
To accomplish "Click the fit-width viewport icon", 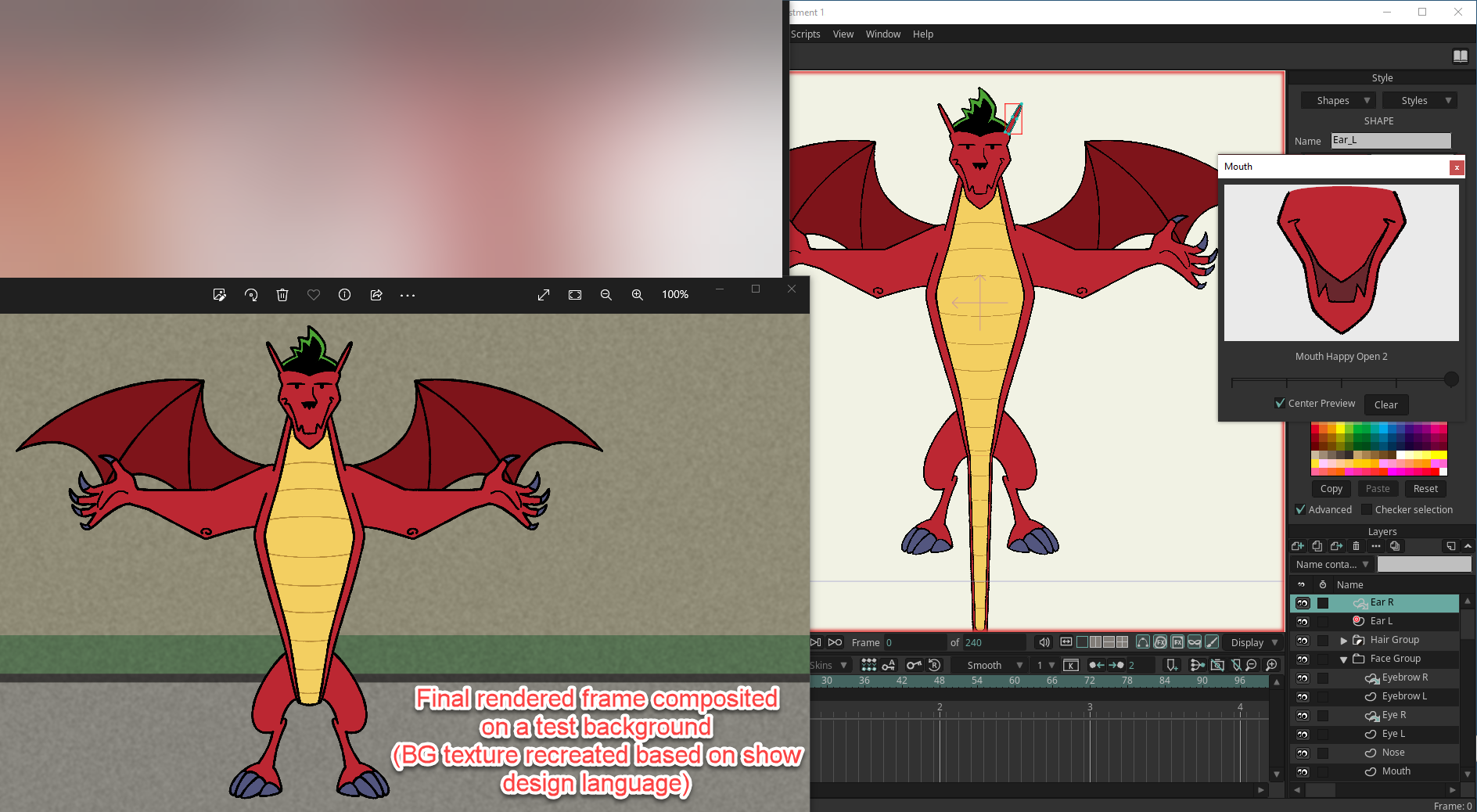I will point(1066,642).
